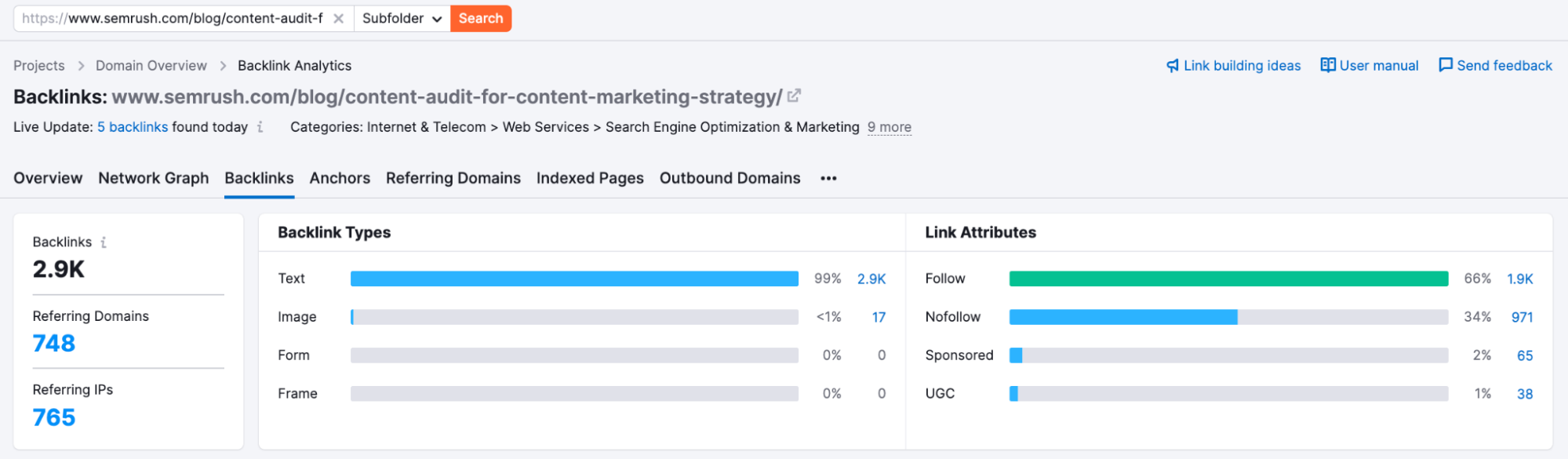Open the external link icon beside the URL title
Viewport: 1568px width, 459px height.
point(794,96)
